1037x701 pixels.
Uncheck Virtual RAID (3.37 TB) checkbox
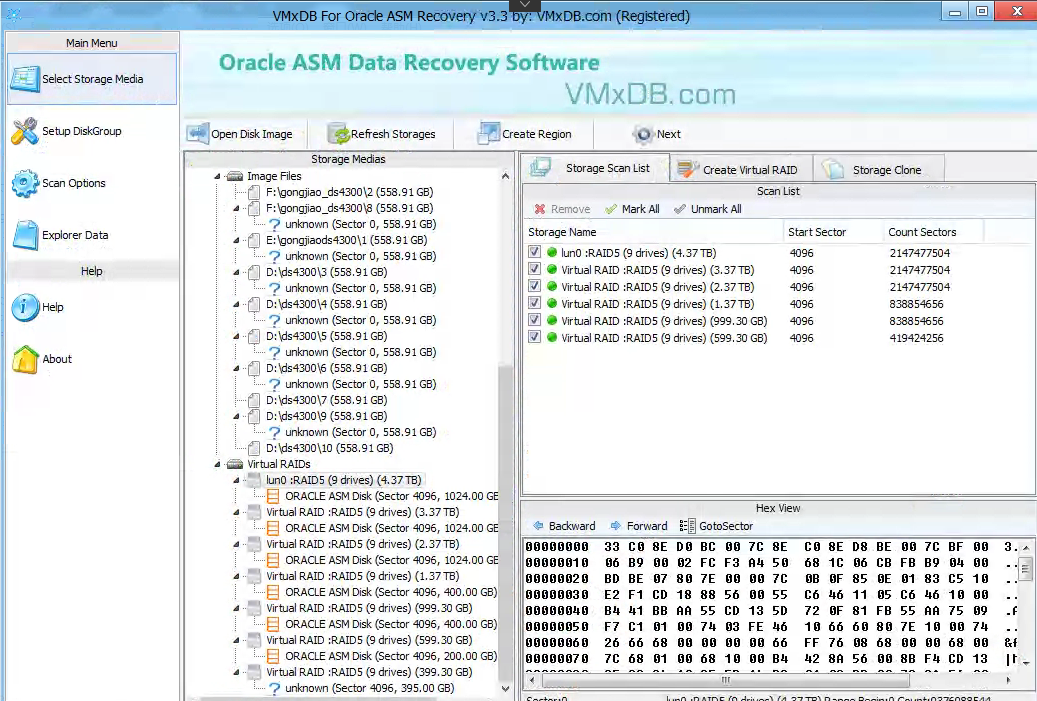pyautogui.click(x=534, y=269)
